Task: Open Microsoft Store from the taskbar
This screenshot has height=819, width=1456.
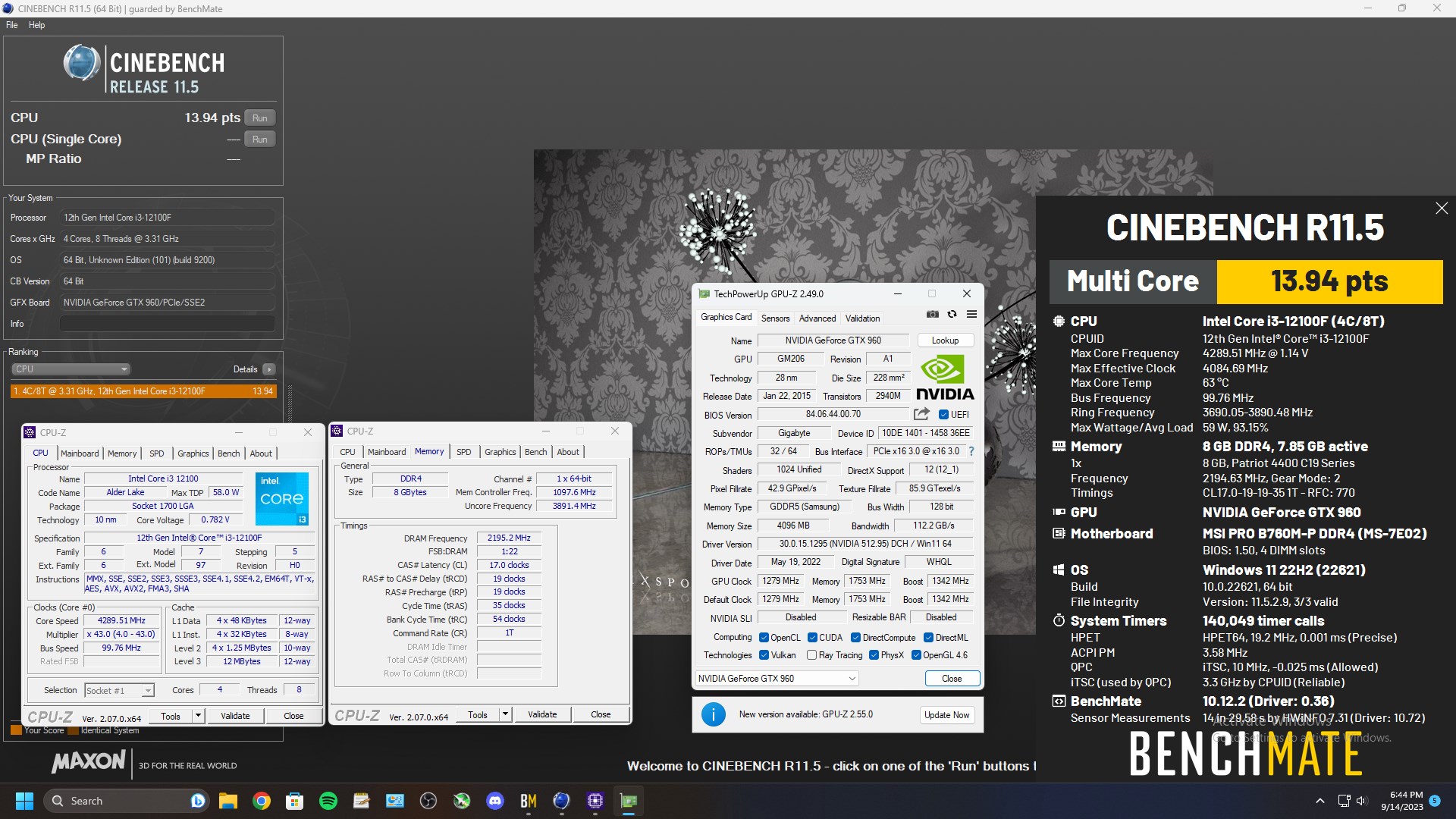Action: pos(295,801)
